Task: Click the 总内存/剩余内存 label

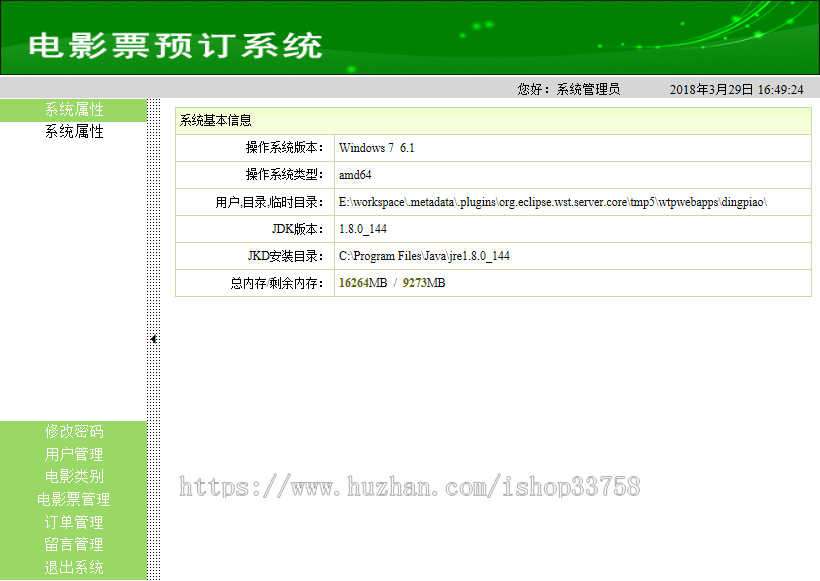Action: 277,283
